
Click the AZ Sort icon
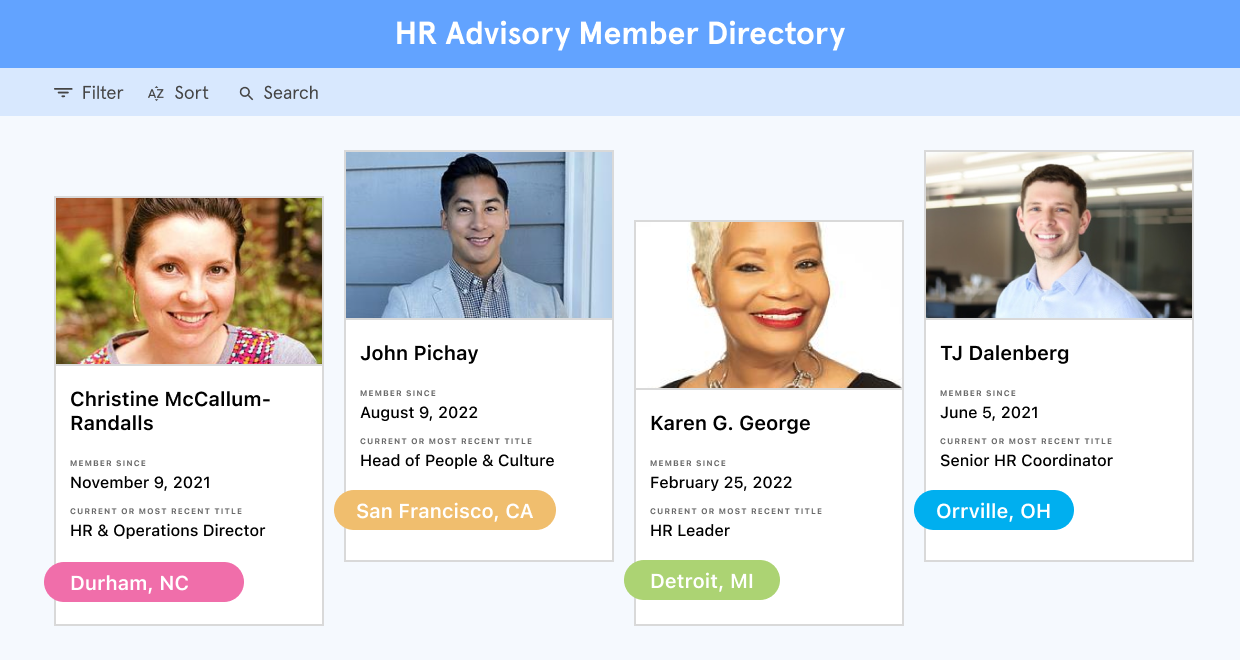coord(155,92)
